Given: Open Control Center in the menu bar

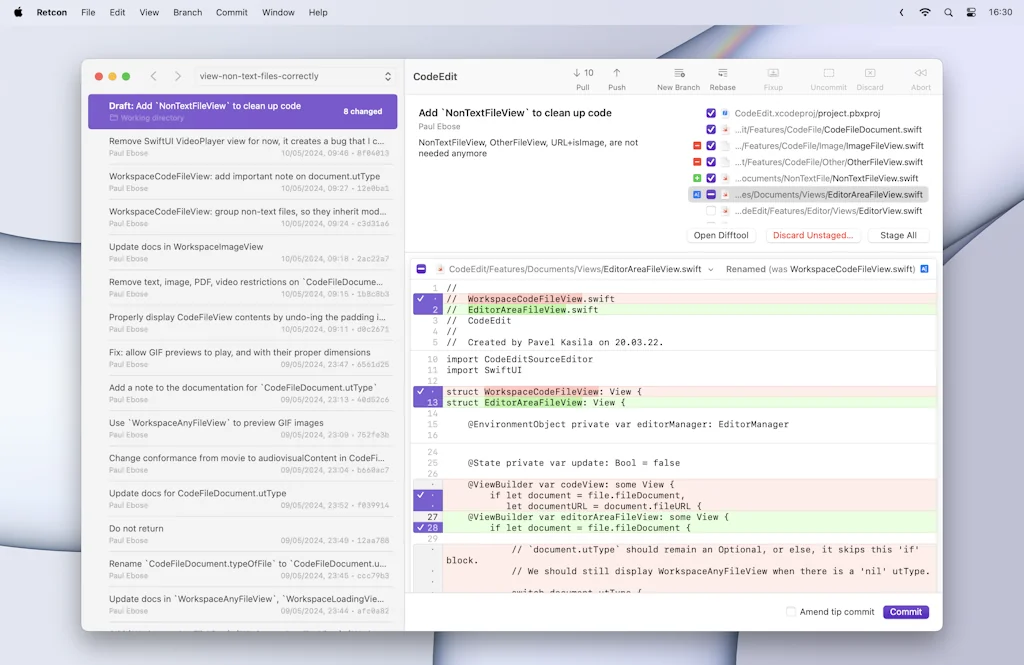Looking at the screenshot, I should pos(970,12).
